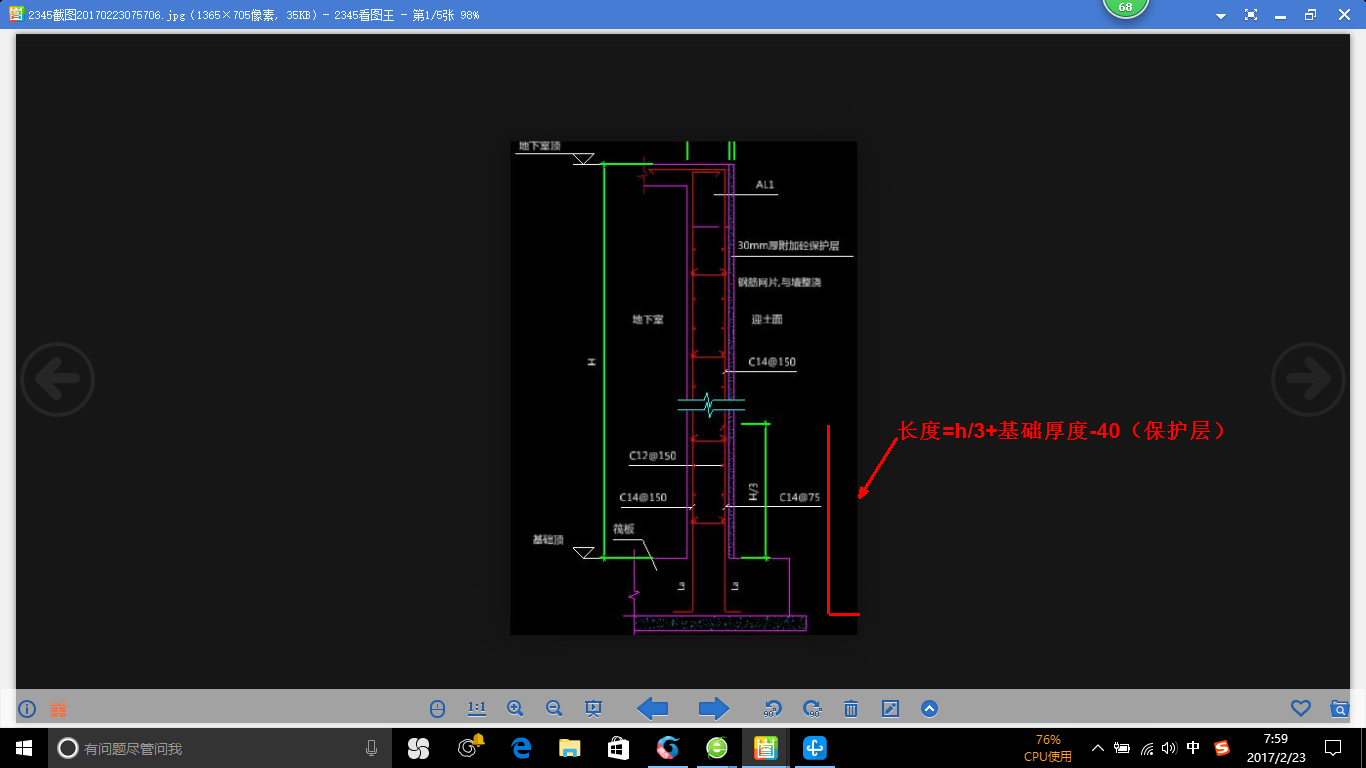
Task: Expand more tools with round up-arrow button
Action: [x=929, y=709]
